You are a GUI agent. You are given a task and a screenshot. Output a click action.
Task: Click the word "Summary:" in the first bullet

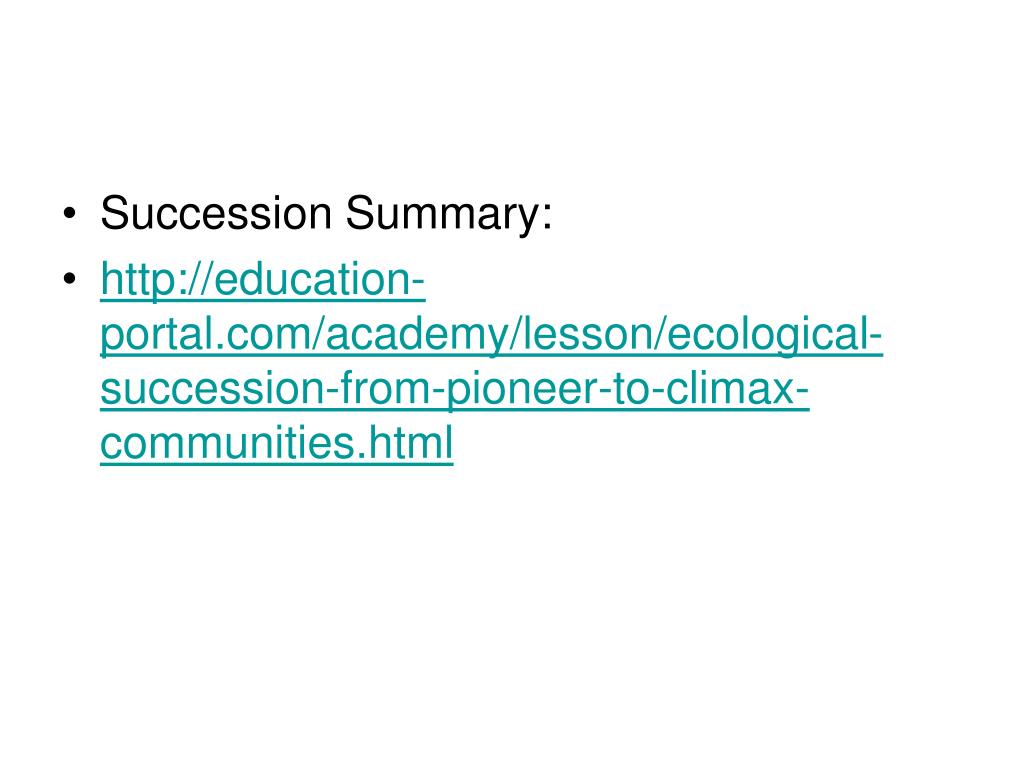click(x=449, y=214)
